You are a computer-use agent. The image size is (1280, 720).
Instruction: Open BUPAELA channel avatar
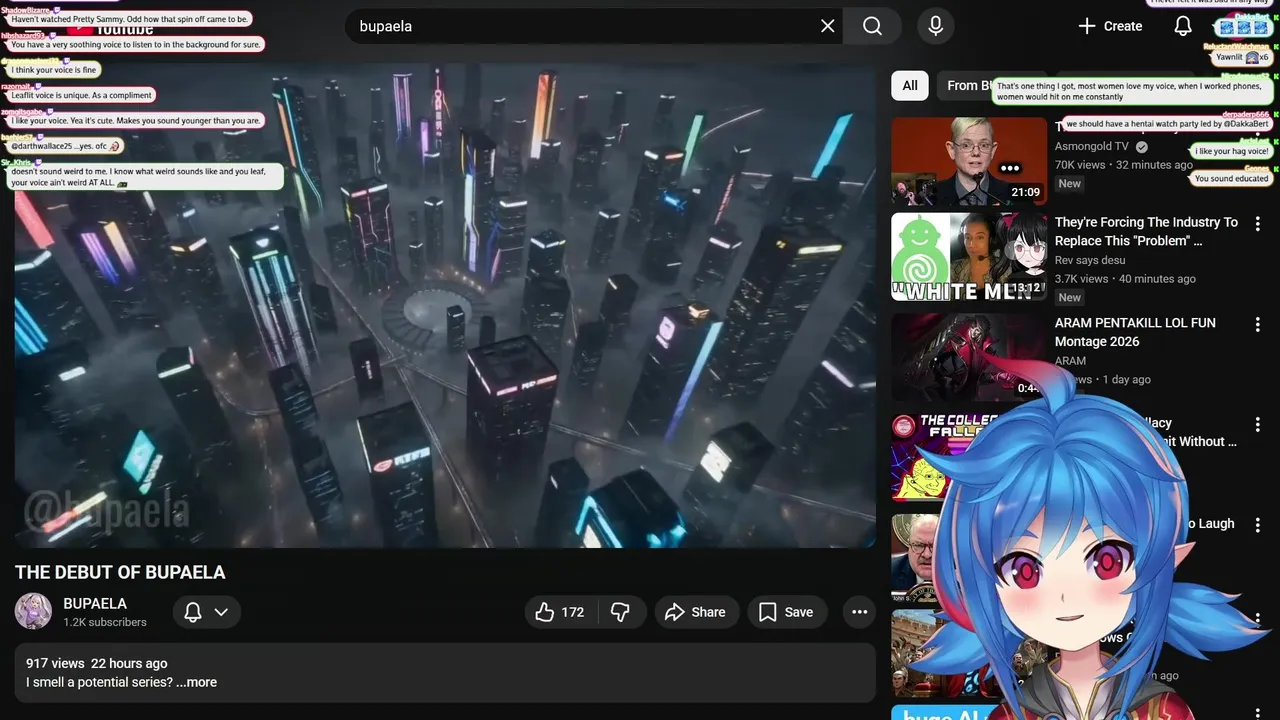tap(33, 611)
